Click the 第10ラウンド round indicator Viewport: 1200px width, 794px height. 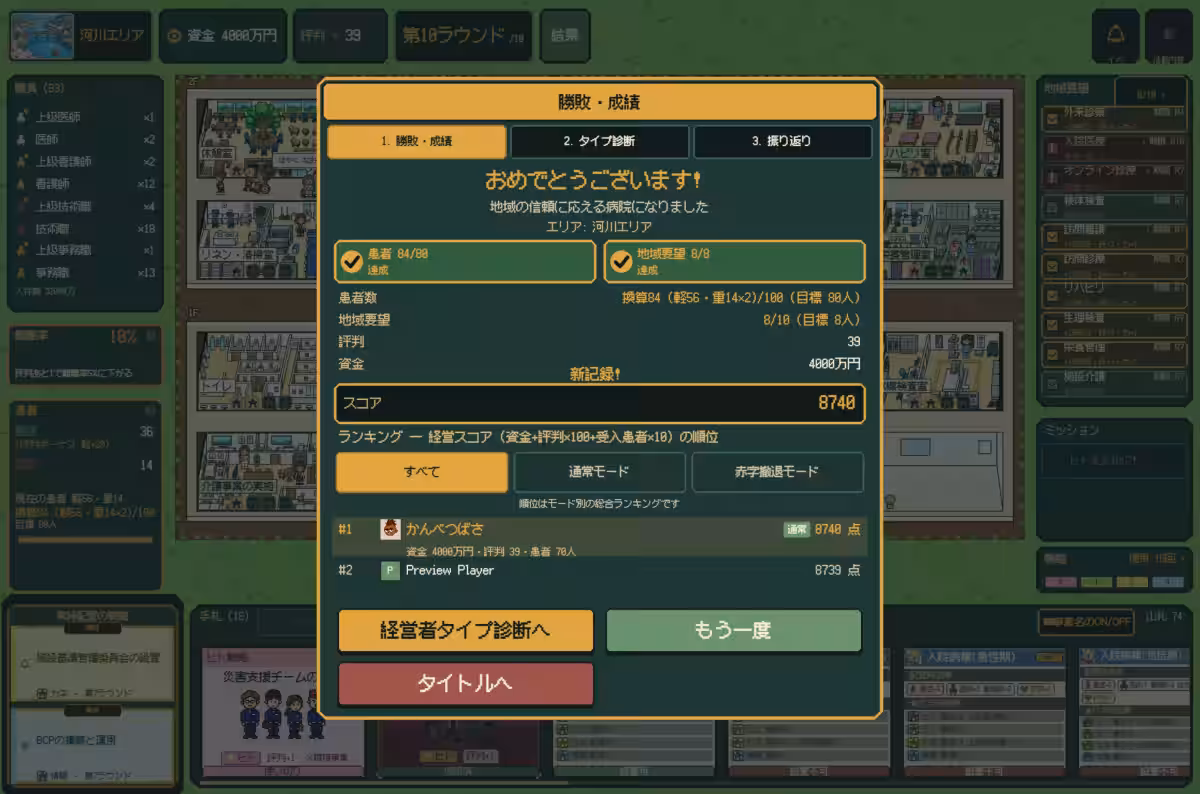click(x=463, y=35)
